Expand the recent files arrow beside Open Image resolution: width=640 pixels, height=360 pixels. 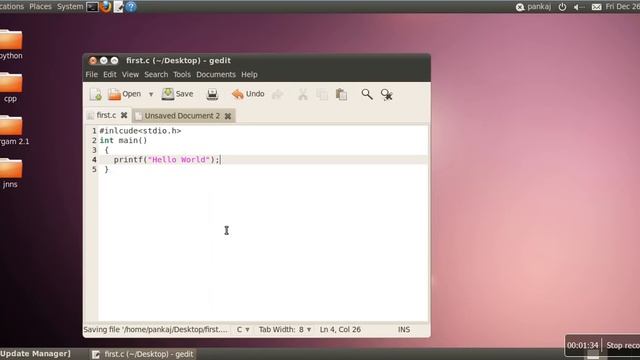[151, 94]
